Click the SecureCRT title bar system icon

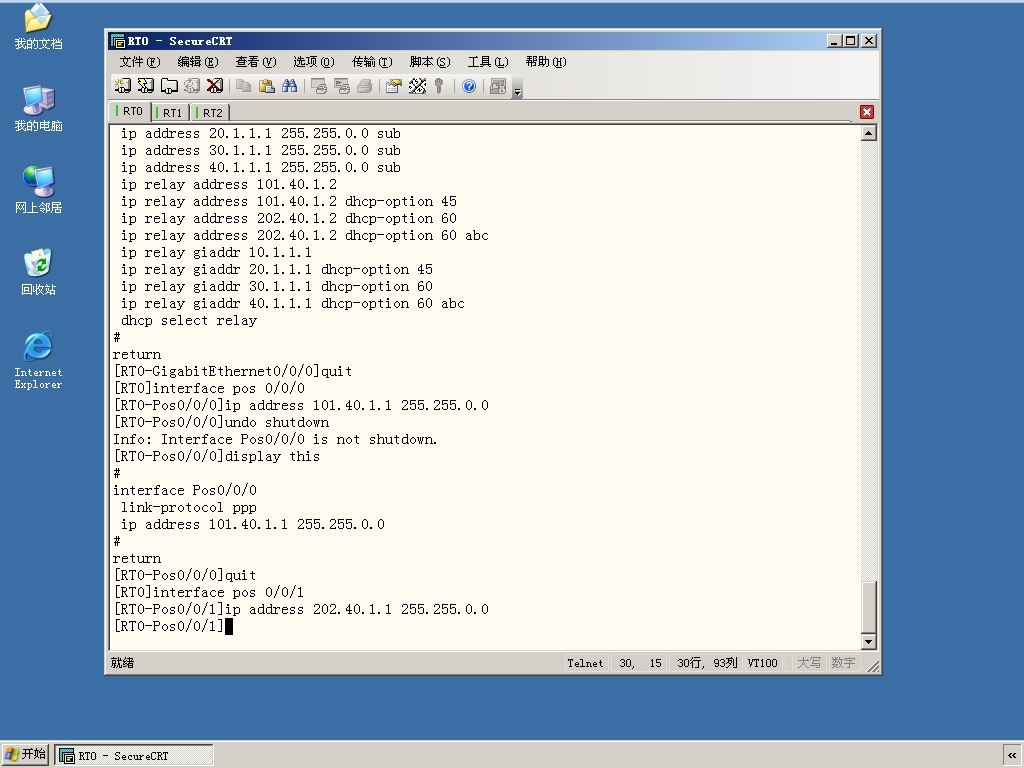pos(118,41)
